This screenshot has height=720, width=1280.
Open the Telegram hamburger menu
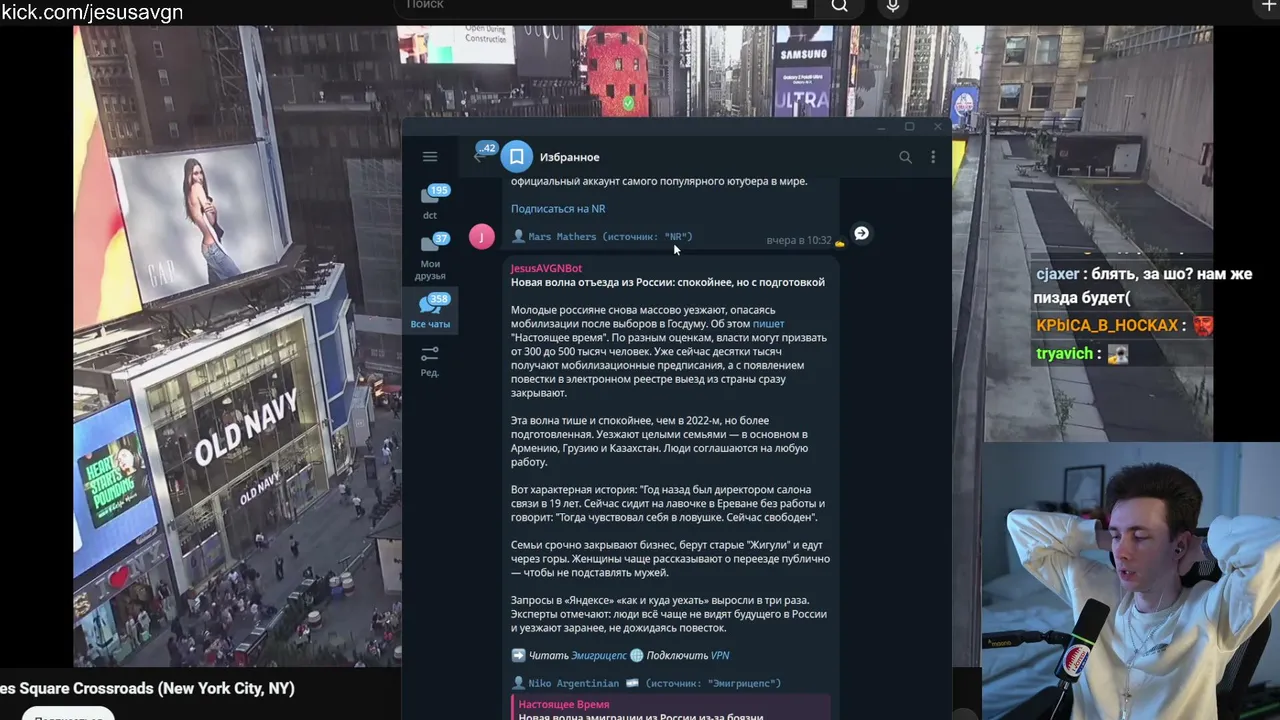coord(430,157)
